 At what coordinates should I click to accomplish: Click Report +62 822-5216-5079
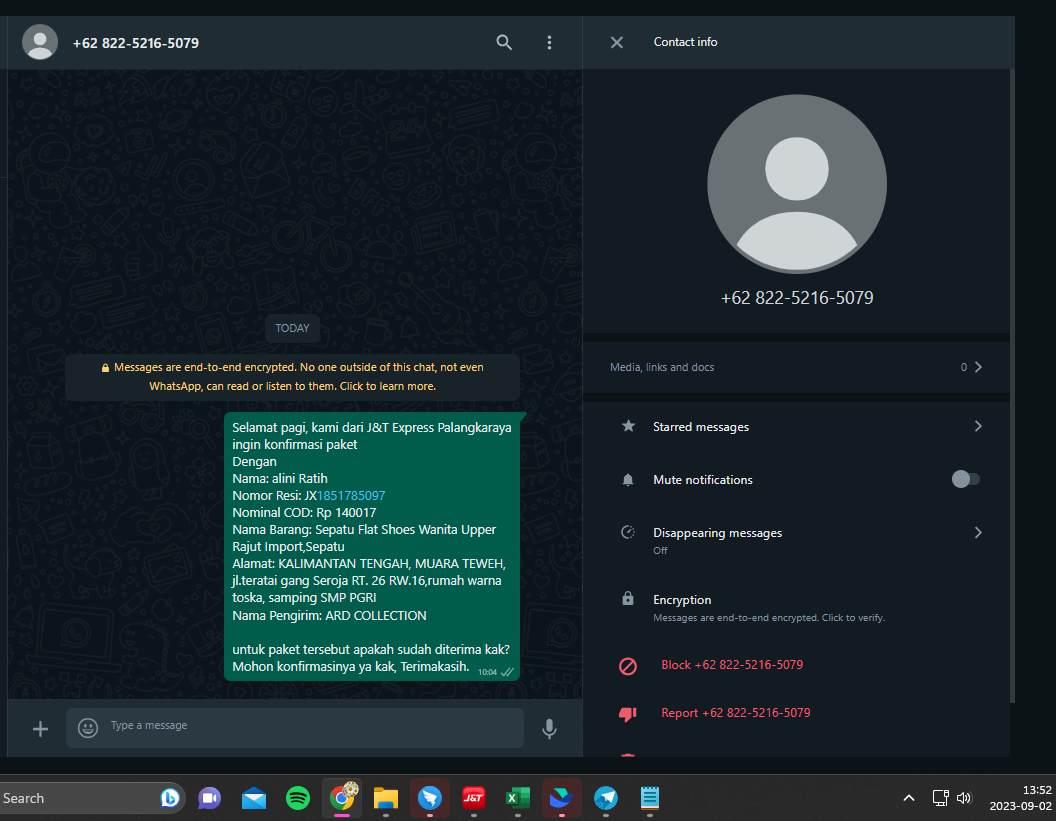coord(735,713)
